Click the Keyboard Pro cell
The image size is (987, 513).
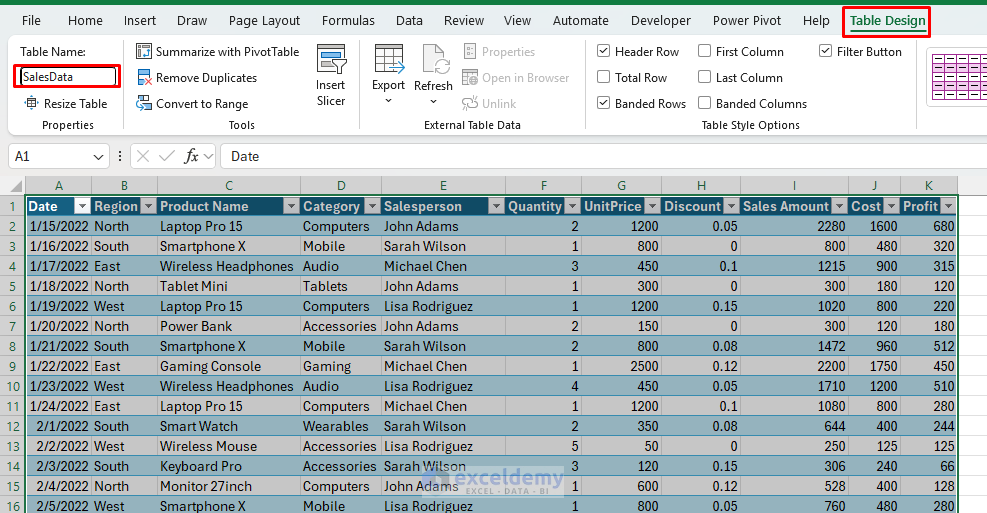click(x=228, y=466)
